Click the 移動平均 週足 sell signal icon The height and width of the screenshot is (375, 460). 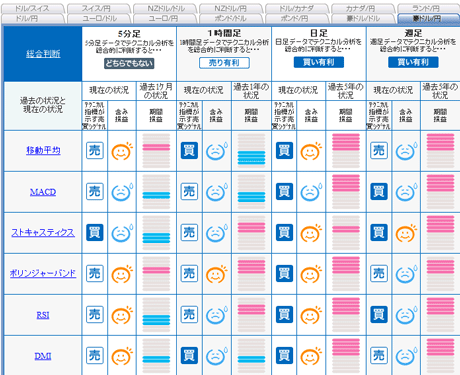pyautogui.click(x=379, y=150)
